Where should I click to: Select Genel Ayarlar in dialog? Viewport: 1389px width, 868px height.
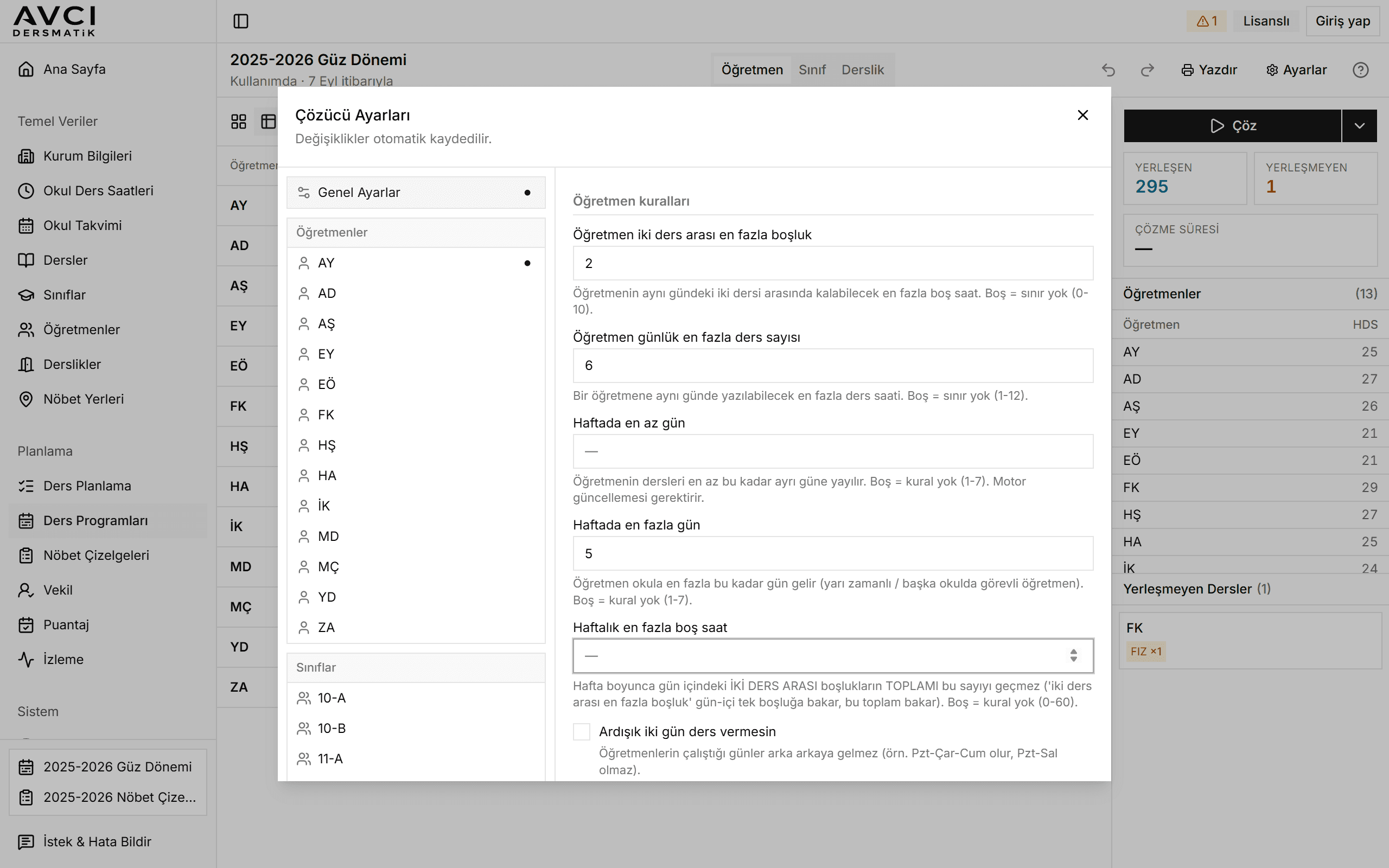click(416, 193)
